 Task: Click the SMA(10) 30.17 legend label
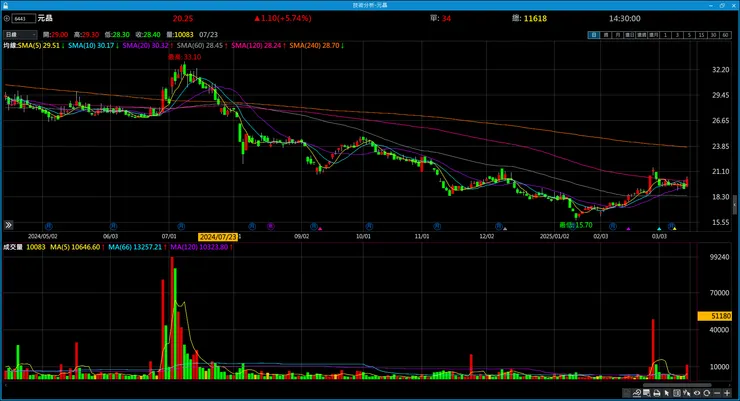click(91, 45)
